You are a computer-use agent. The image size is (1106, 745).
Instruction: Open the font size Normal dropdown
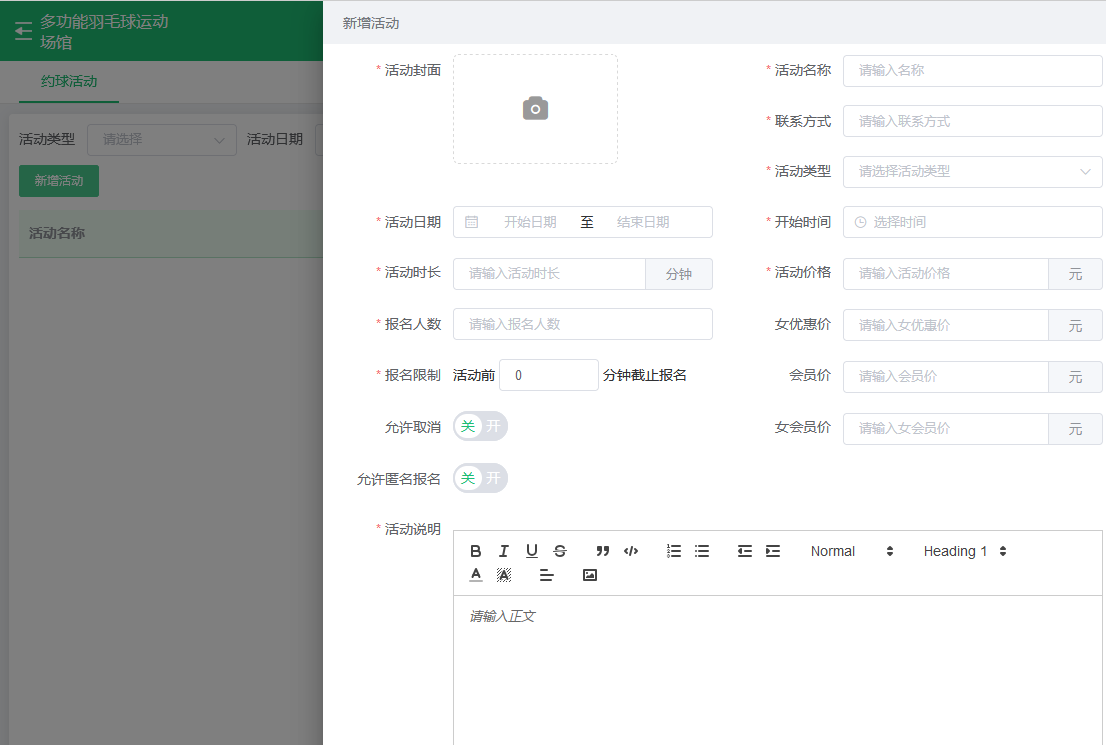[852, 551]
